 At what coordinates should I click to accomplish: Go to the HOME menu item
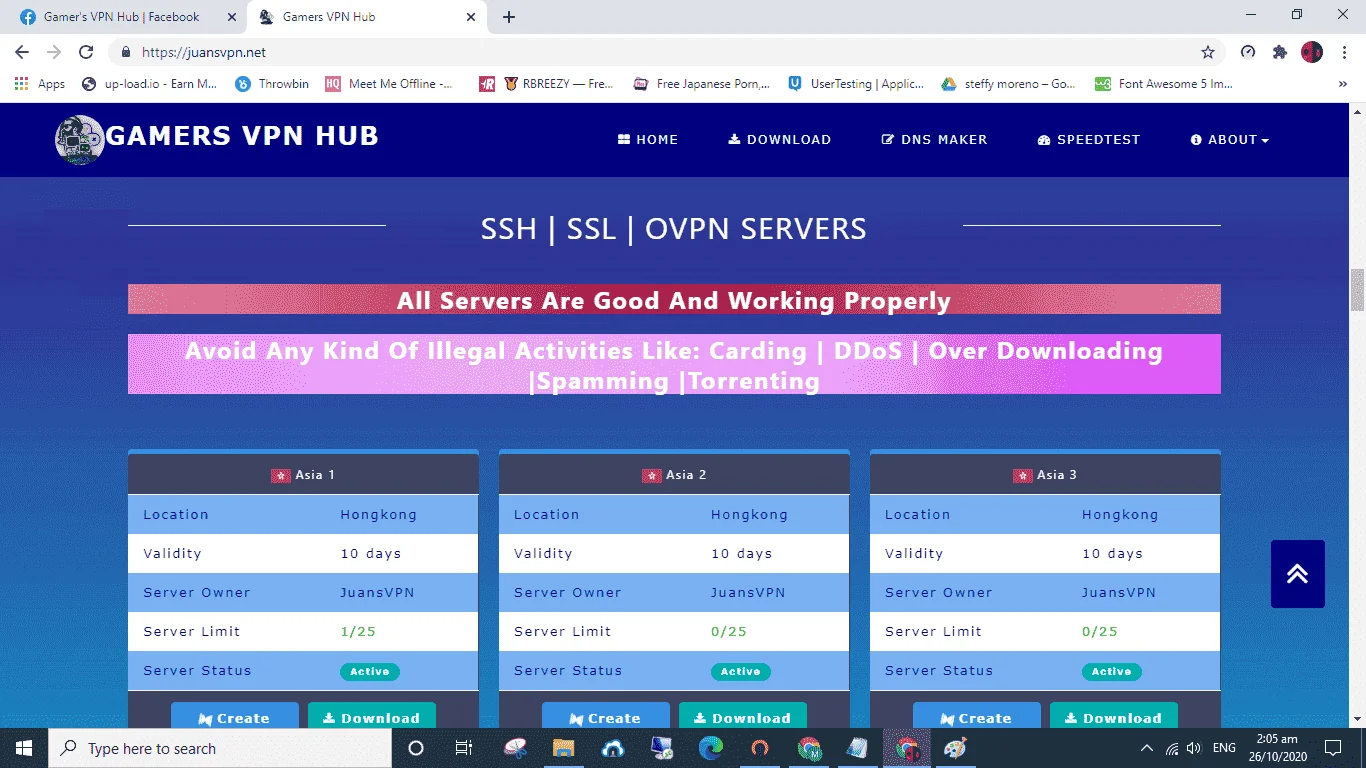[648, 140]
